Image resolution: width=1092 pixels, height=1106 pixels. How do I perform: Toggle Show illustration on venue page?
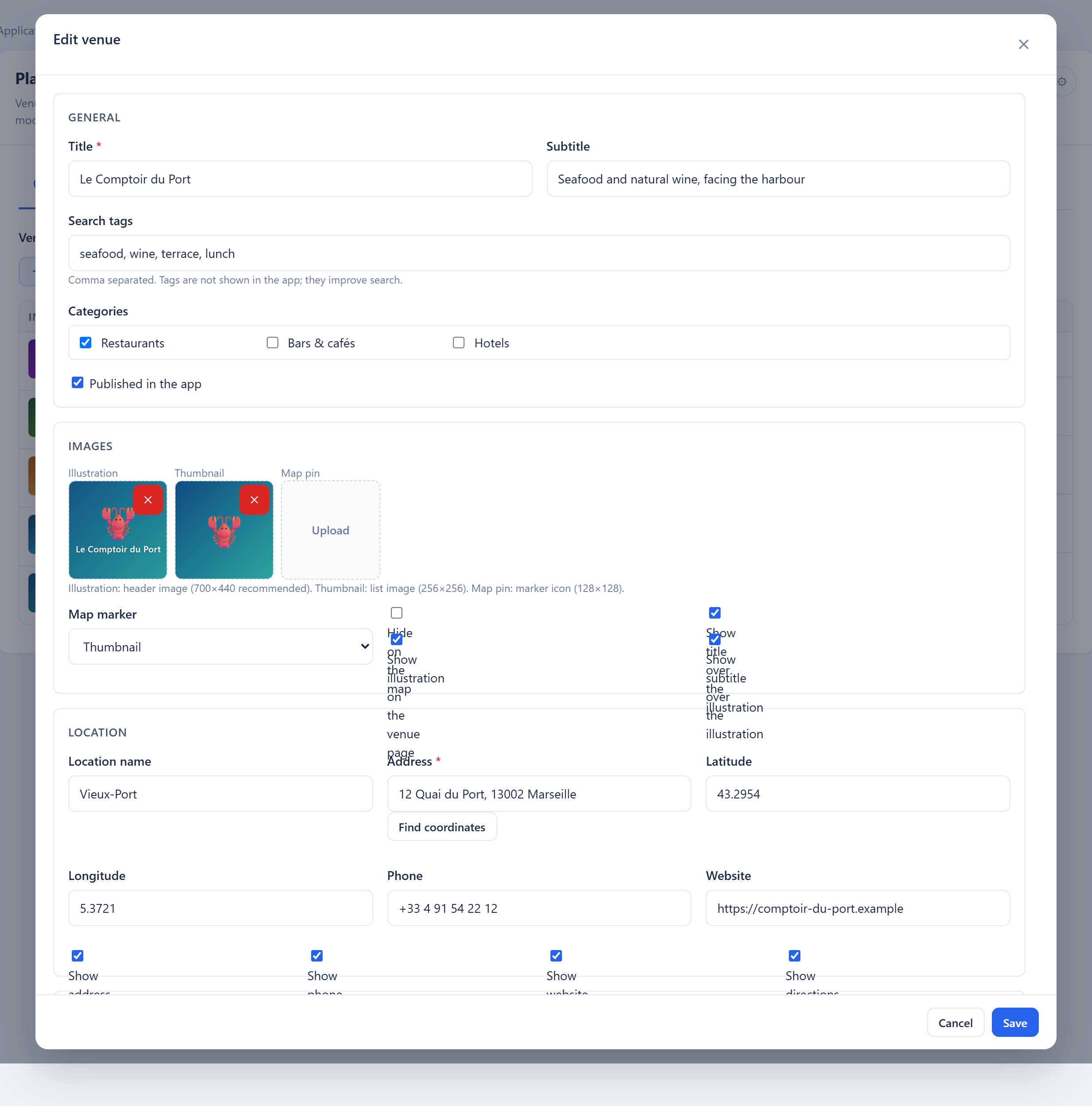tap(396, 639)
